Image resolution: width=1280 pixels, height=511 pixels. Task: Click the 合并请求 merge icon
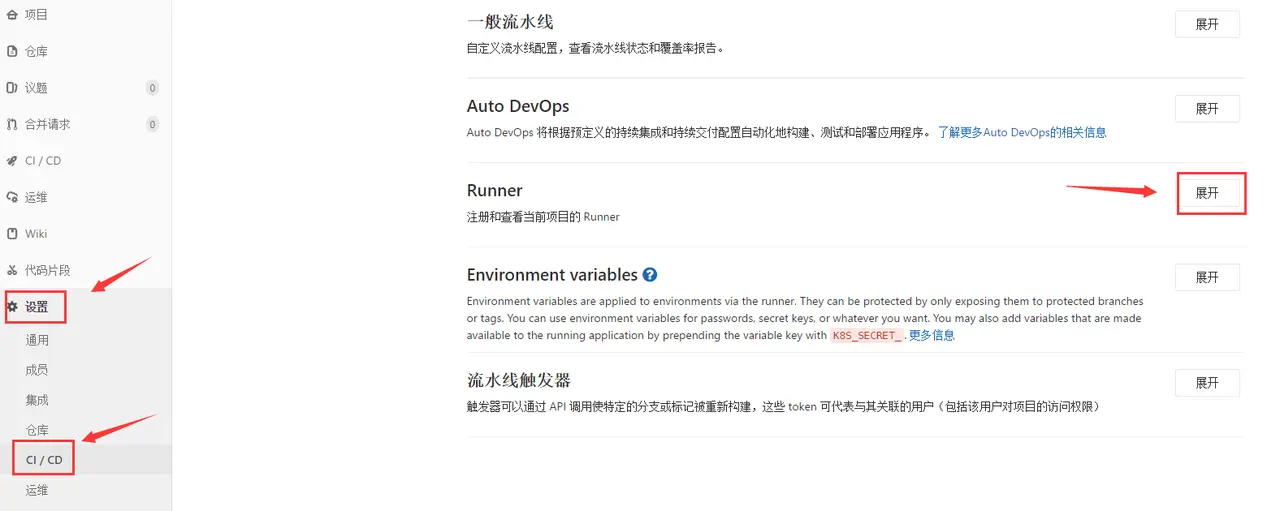coord(12,125)
